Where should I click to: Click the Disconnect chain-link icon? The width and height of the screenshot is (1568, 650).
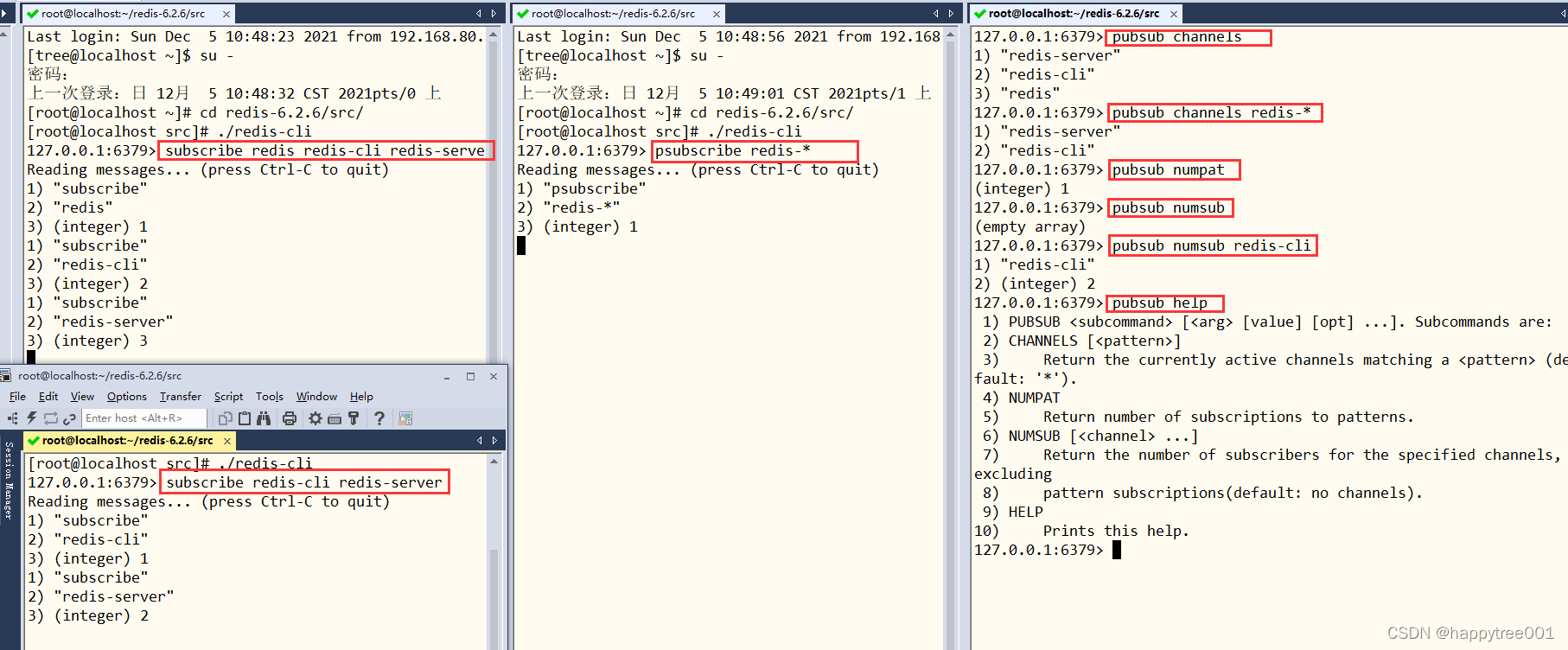(69, 418)
